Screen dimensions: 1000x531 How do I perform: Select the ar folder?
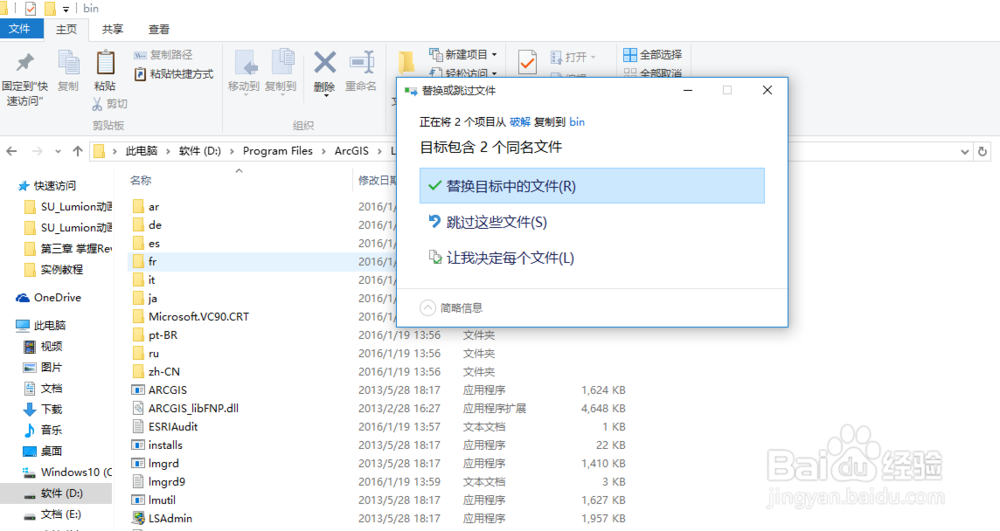[147, 207]
